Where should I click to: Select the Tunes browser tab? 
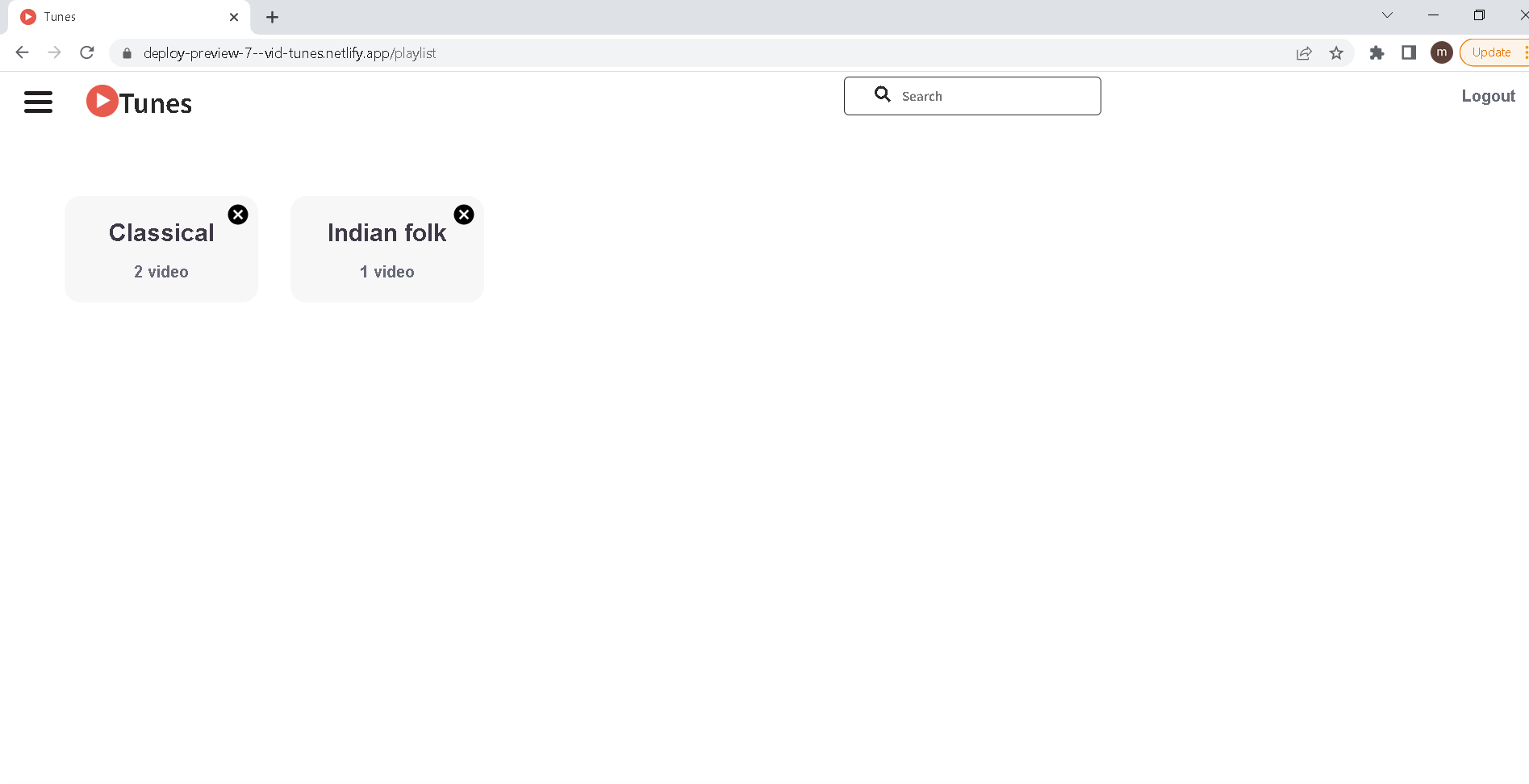pos(121,16)
